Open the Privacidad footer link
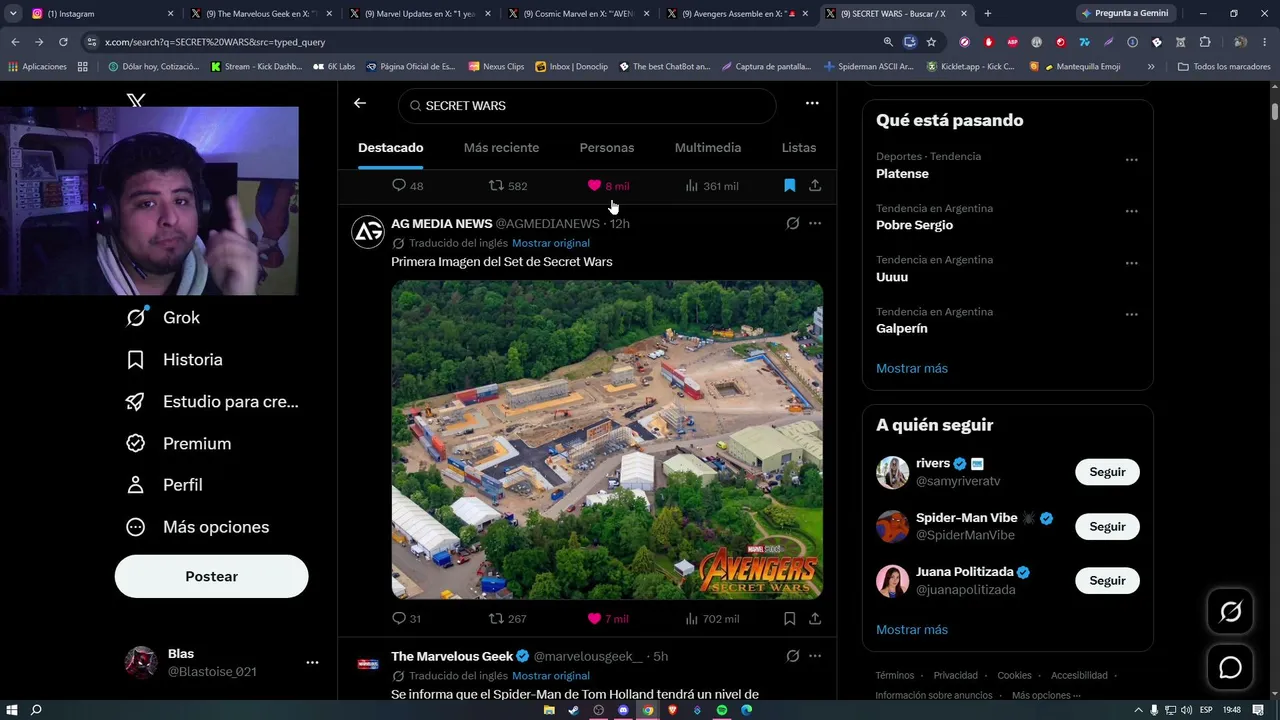 (956, 676)
